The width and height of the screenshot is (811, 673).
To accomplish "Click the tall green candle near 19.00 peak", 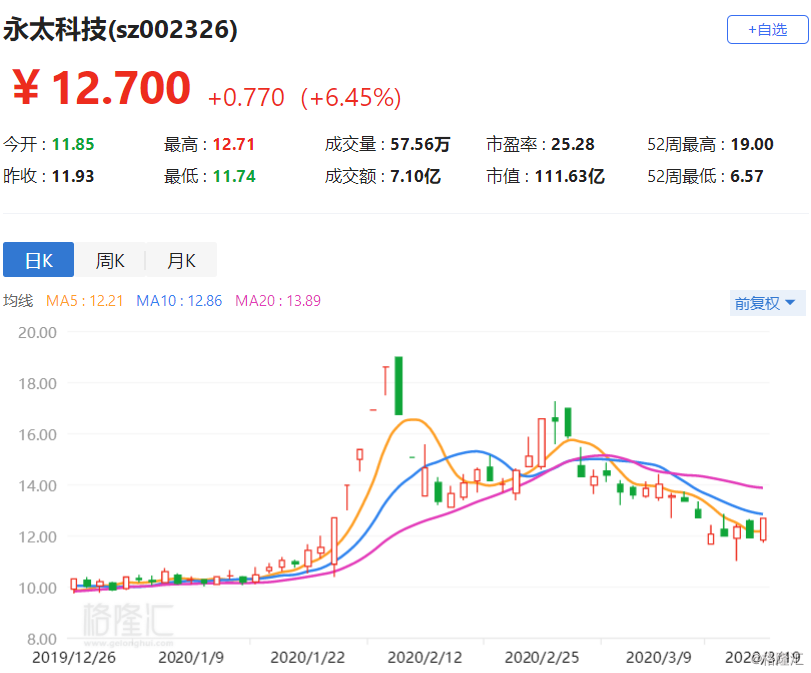I will [x=398, y=385].
